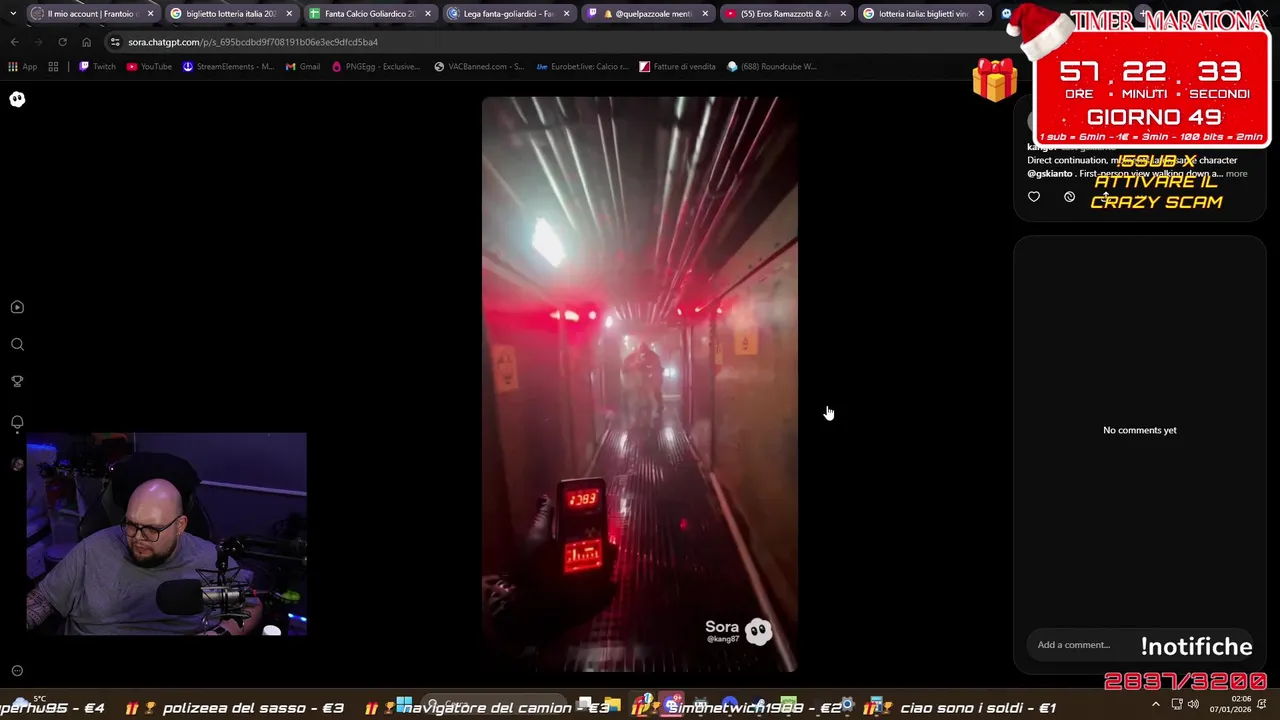Show hidden tray icons chevron
The width and height of the screenshot is (1280, 720).
click(1156, 704)
